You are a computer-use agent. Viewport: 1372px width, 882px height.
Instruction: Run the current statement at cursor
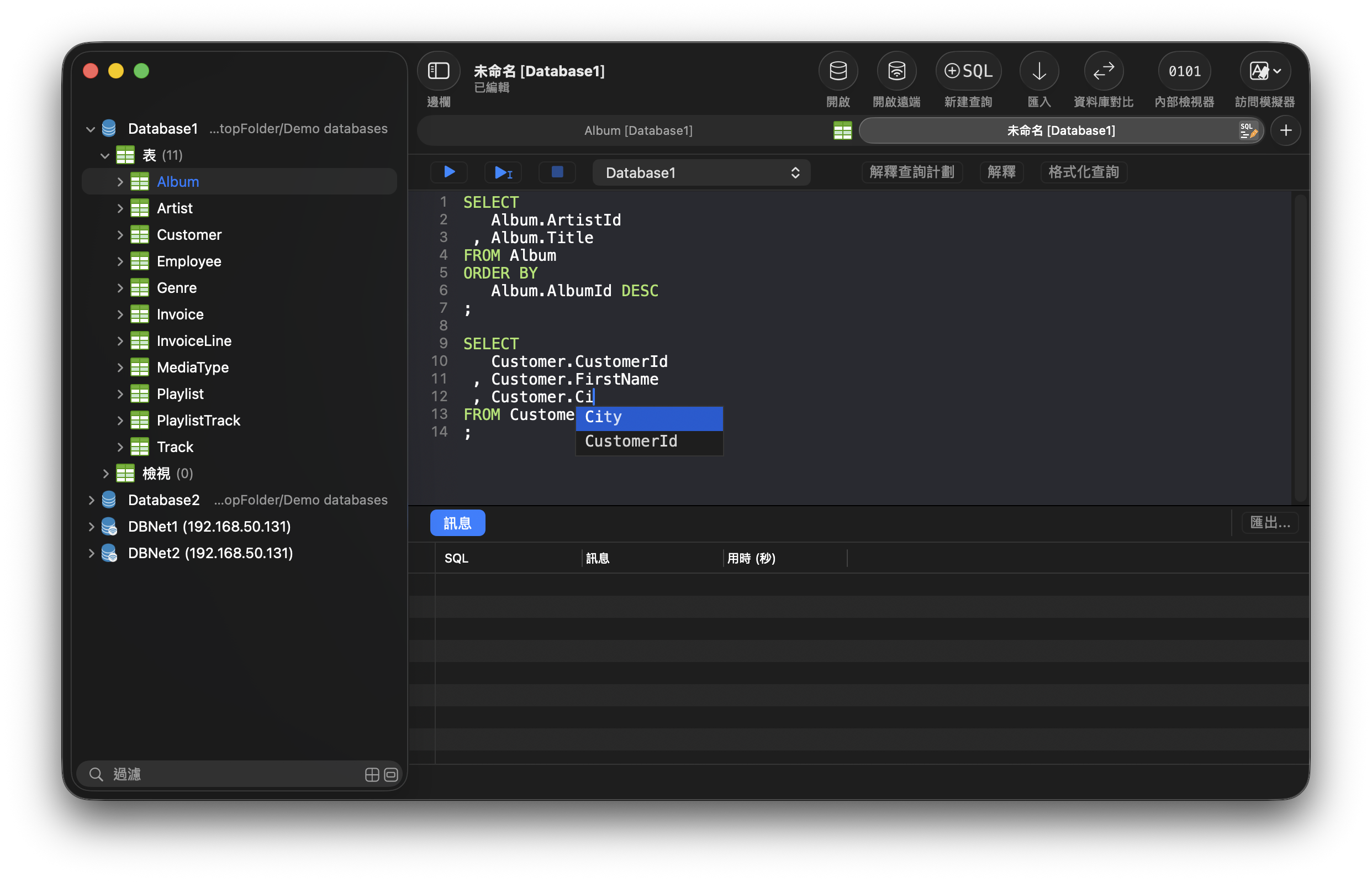[x=503, y=172]
